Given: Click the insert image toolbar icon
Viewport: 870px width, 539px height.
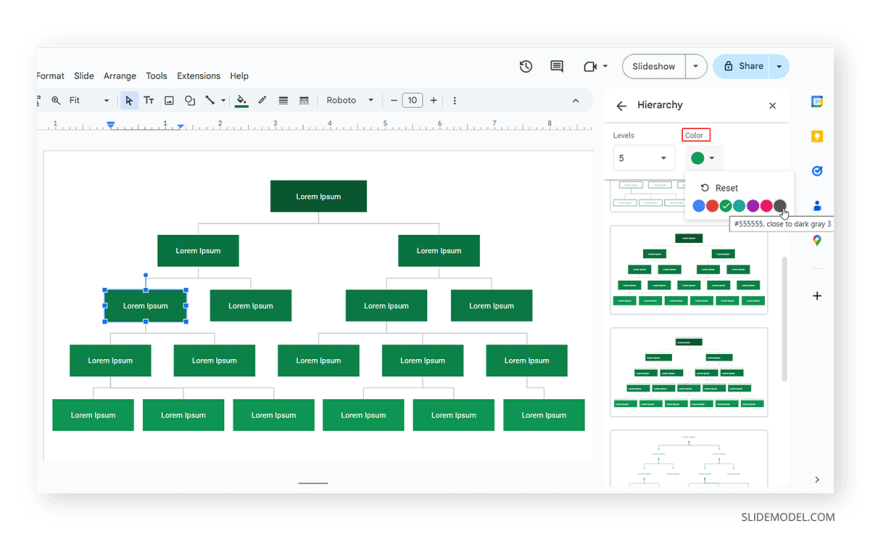Looking at the screenshot, I should pos(169,100).
